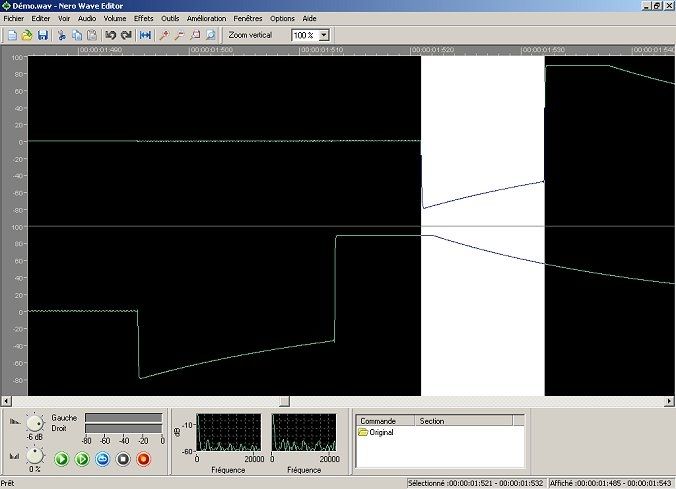
Task: Click the right channel spectrum display
Action: 304,433
